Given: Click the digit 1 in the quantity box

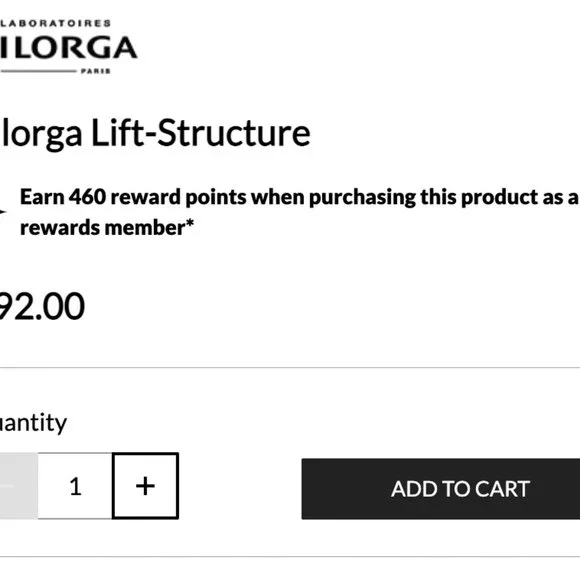Looking at the screenshot, I should [x=75, y=486].
